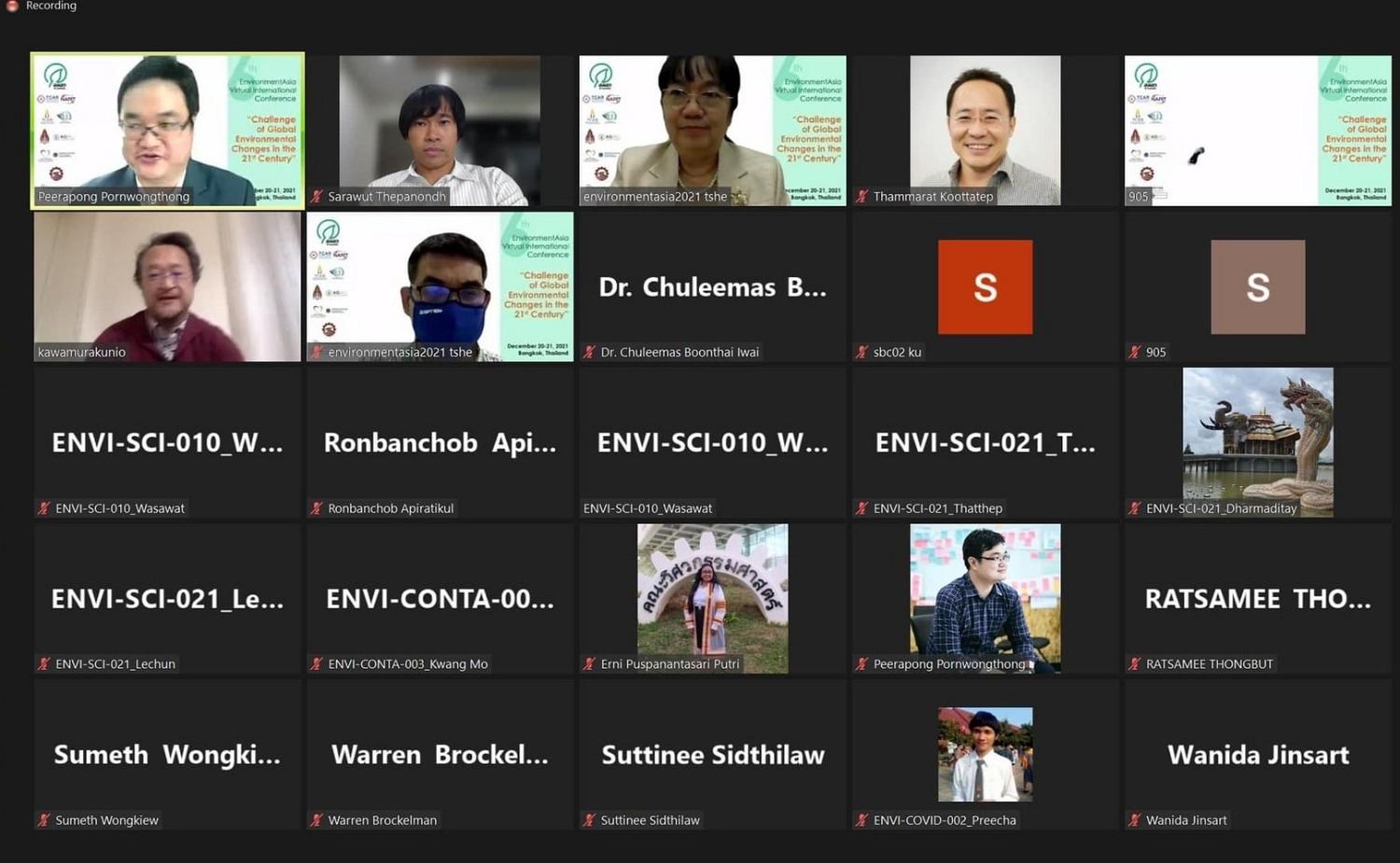This screenshot has width=1400, height=863.
Task: Click the large "RATSAMEE THO..." tile title
Action: [x=1258, y=599]
